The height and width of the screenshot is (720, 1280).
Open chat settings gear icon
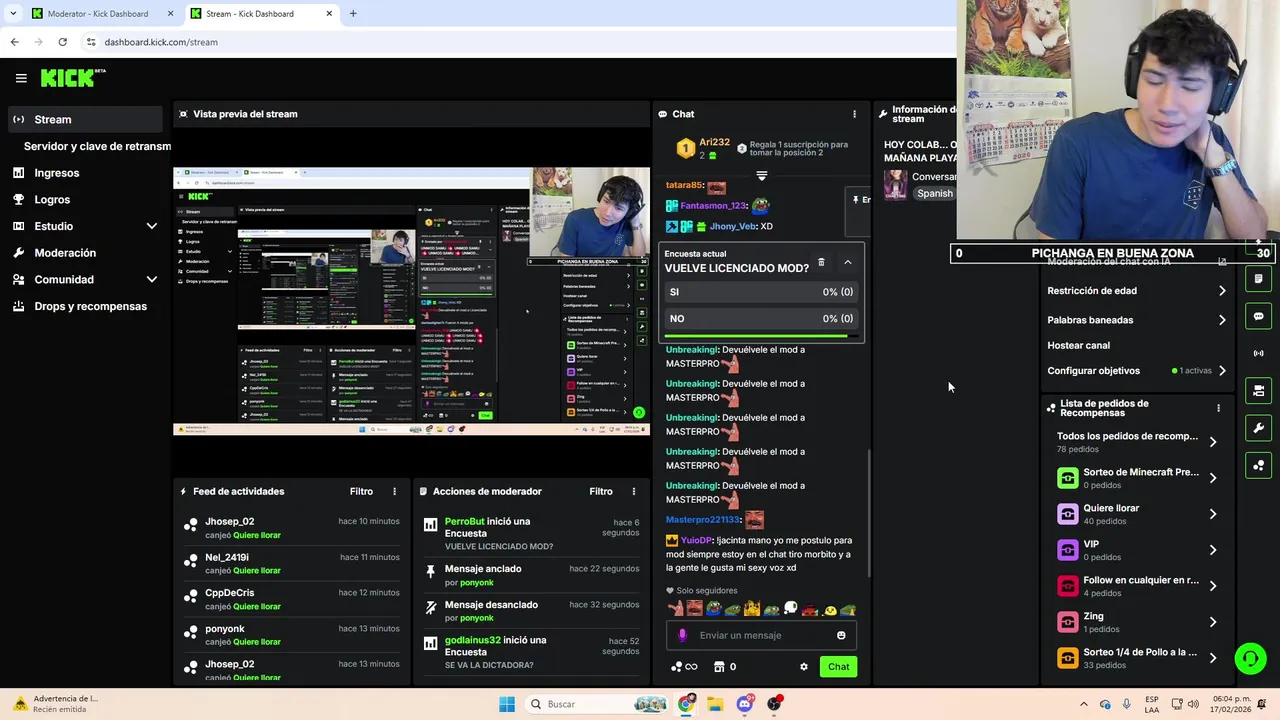coord(803,667)
